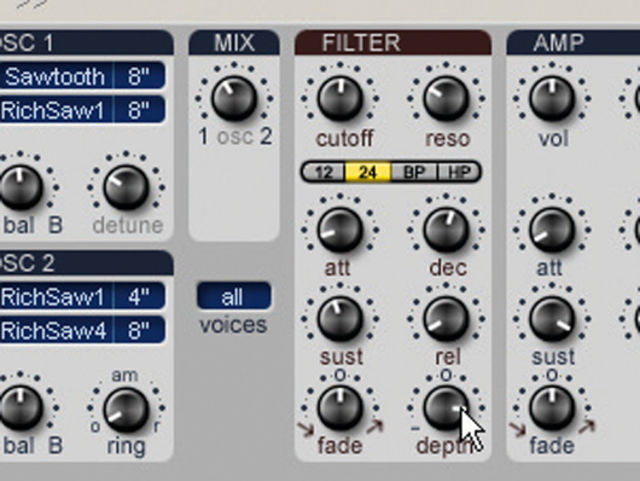640x481 pixels.
Task: Select the BP filter mode
Action: [x=413, y=172]
